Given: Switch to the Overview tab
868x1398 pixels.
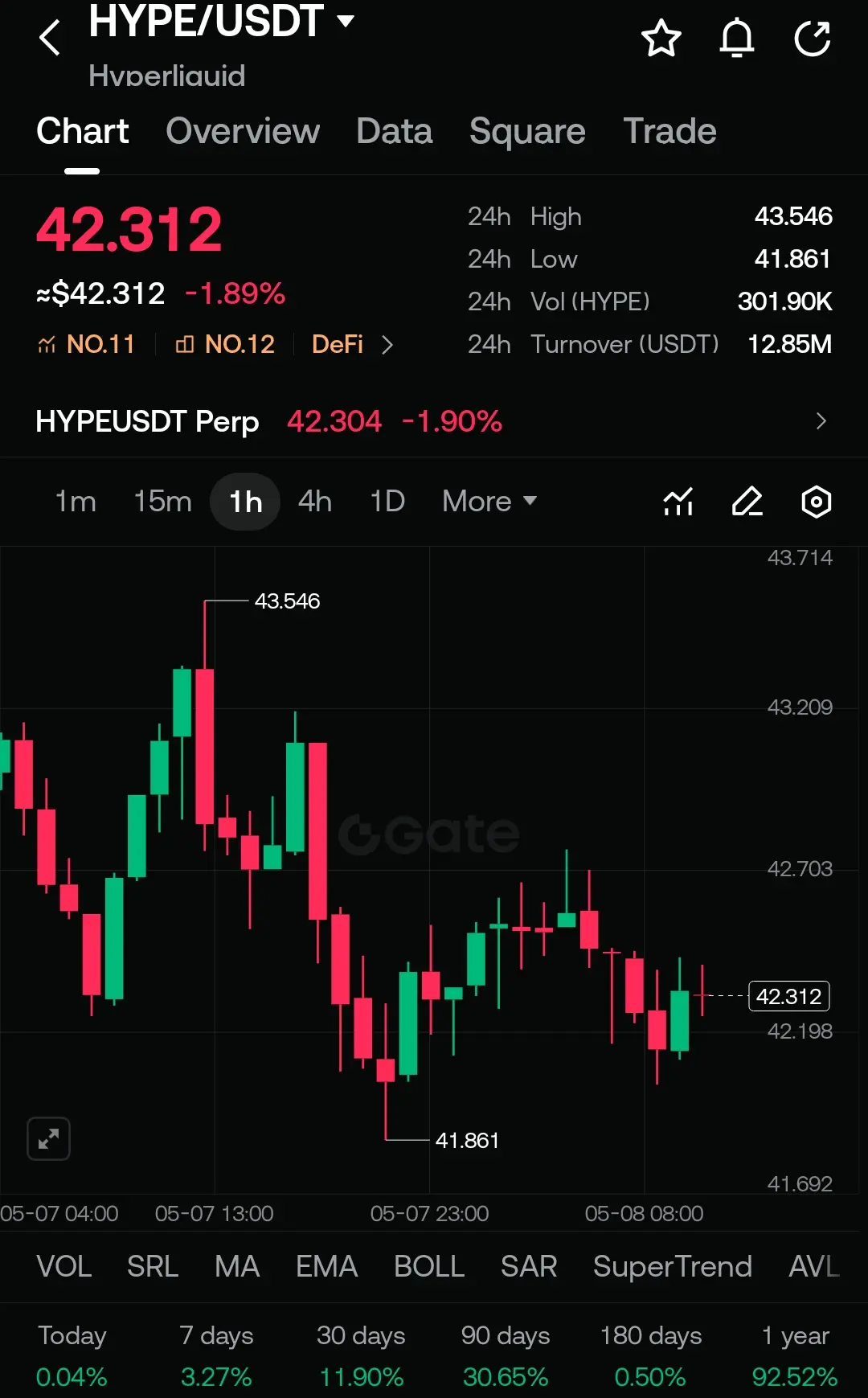Looking at the screenshot, I should coord(243,131).
